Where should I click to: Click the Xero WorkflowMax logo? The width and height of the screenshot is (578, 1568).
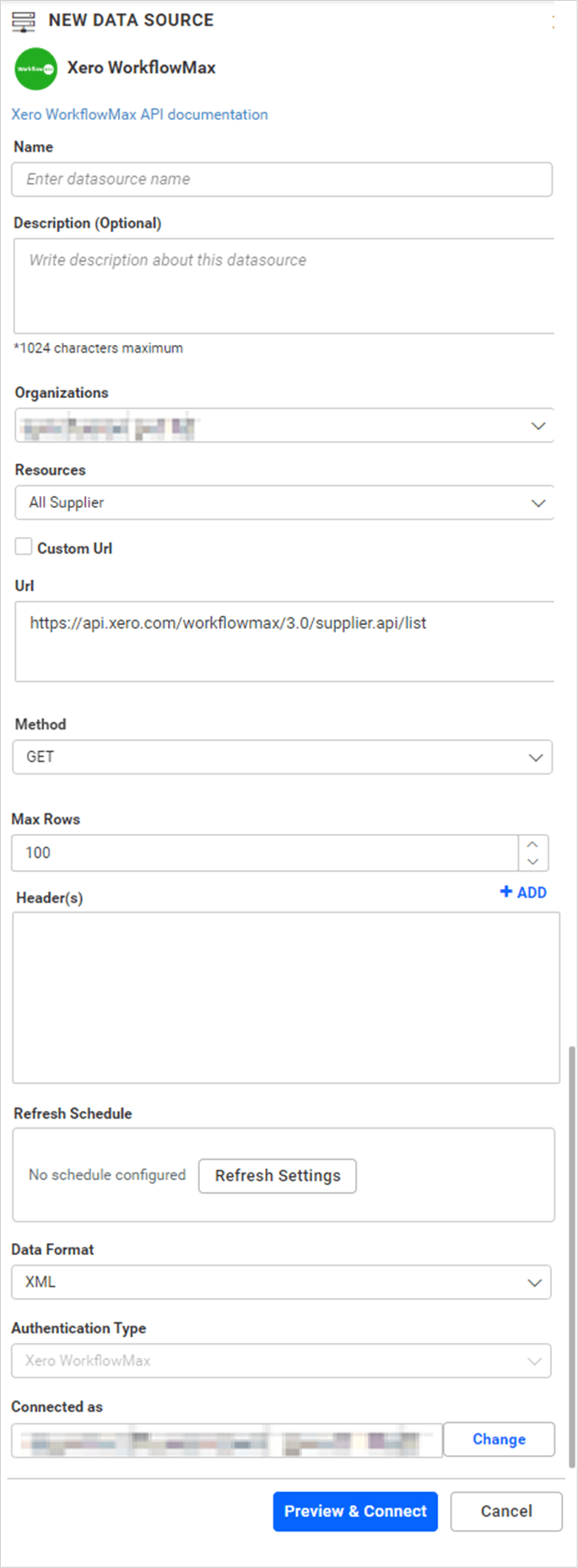(x=35, y=68)
